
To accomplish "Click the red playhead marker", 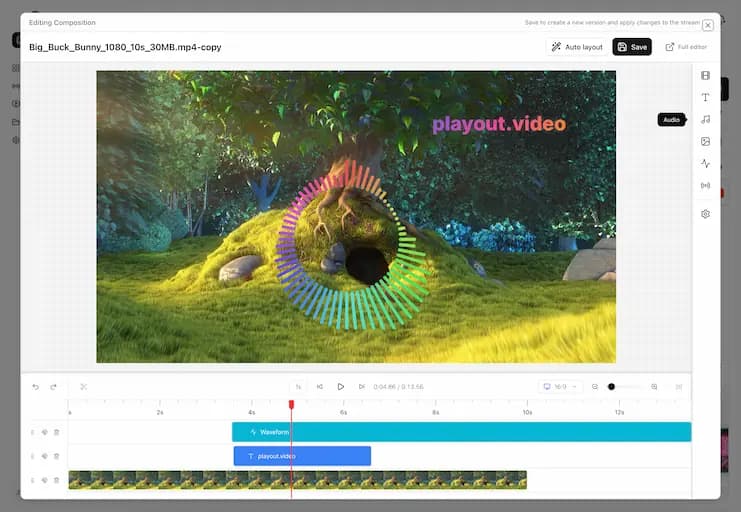I will pyautogui.click(x=292, y=405).
